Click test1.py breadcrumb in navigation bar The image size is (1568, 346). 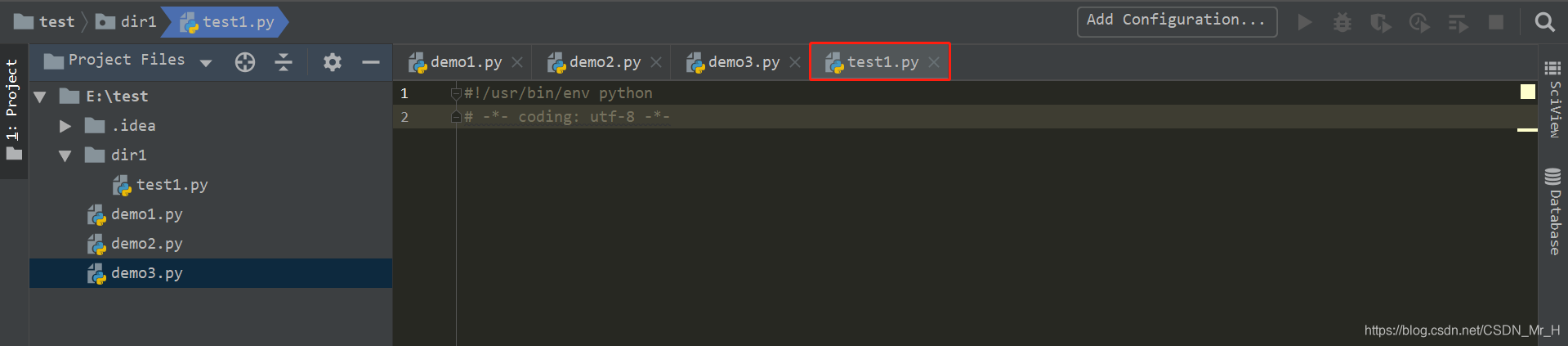[x=227, y=22]
